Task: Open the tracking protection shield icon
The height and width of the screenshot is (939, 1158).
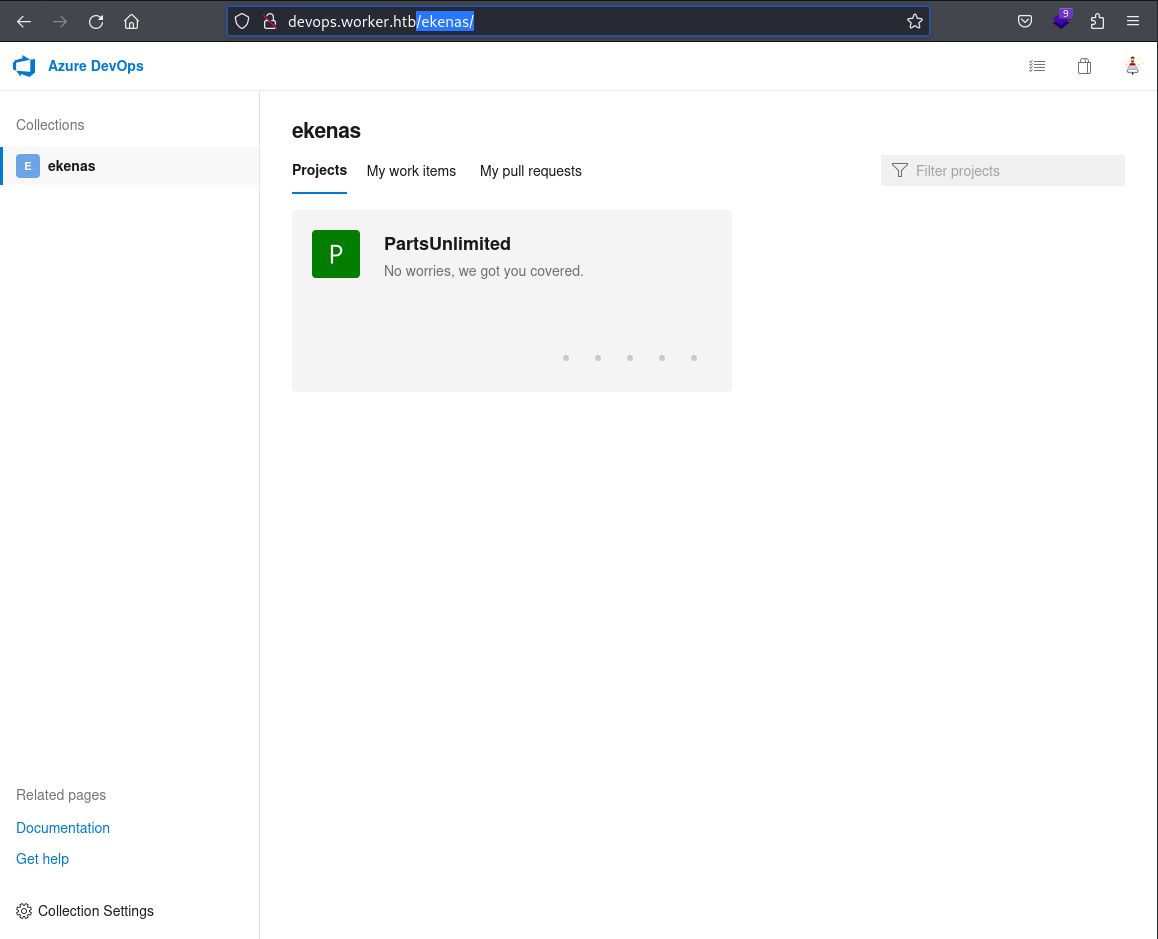Action: [x=242, y=21]
